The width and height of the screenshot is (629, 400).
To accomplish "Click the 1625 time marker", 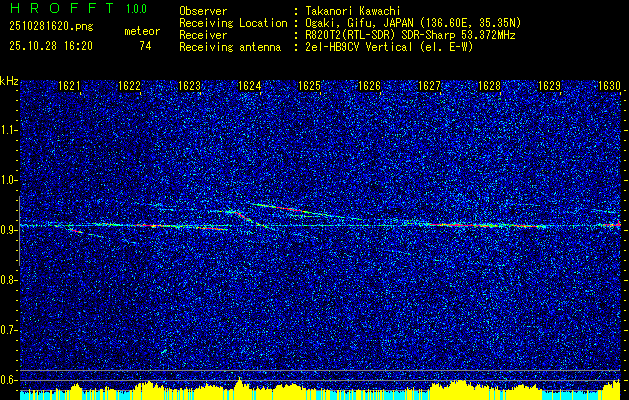I will [x=309, y=86].
